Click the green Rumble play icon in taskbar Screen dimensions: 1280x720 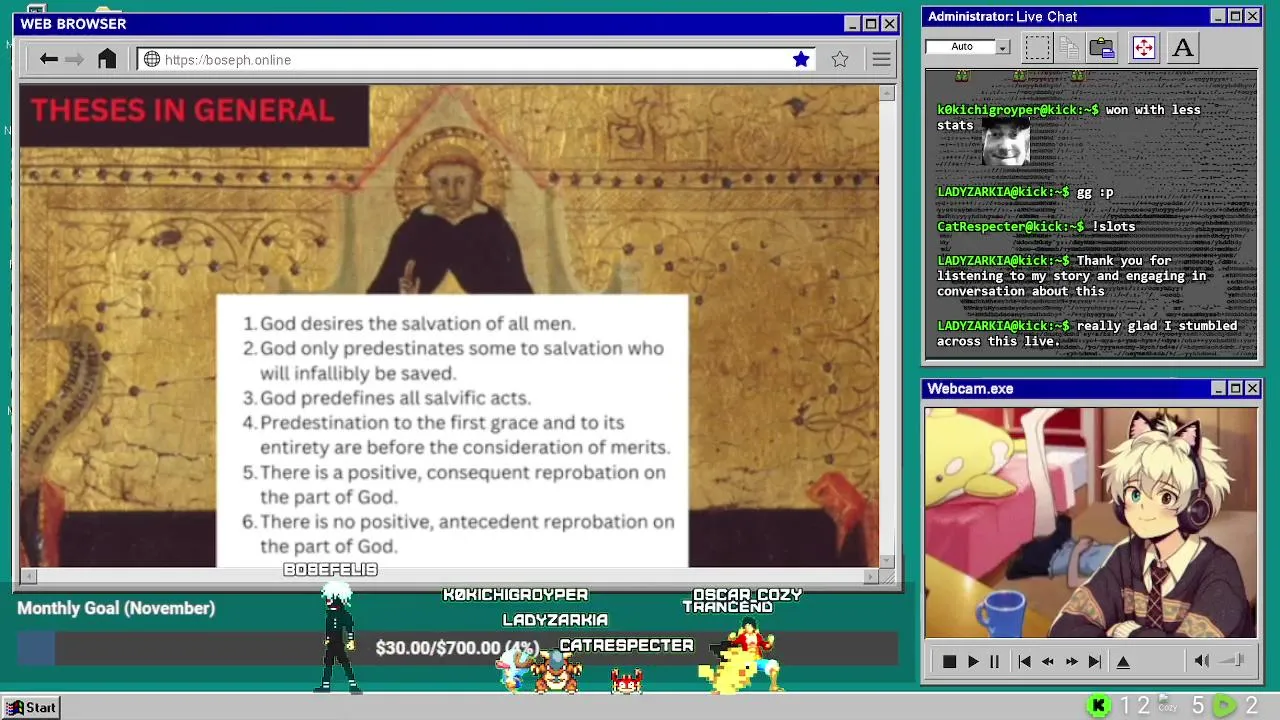click(x=1225, y=707)
